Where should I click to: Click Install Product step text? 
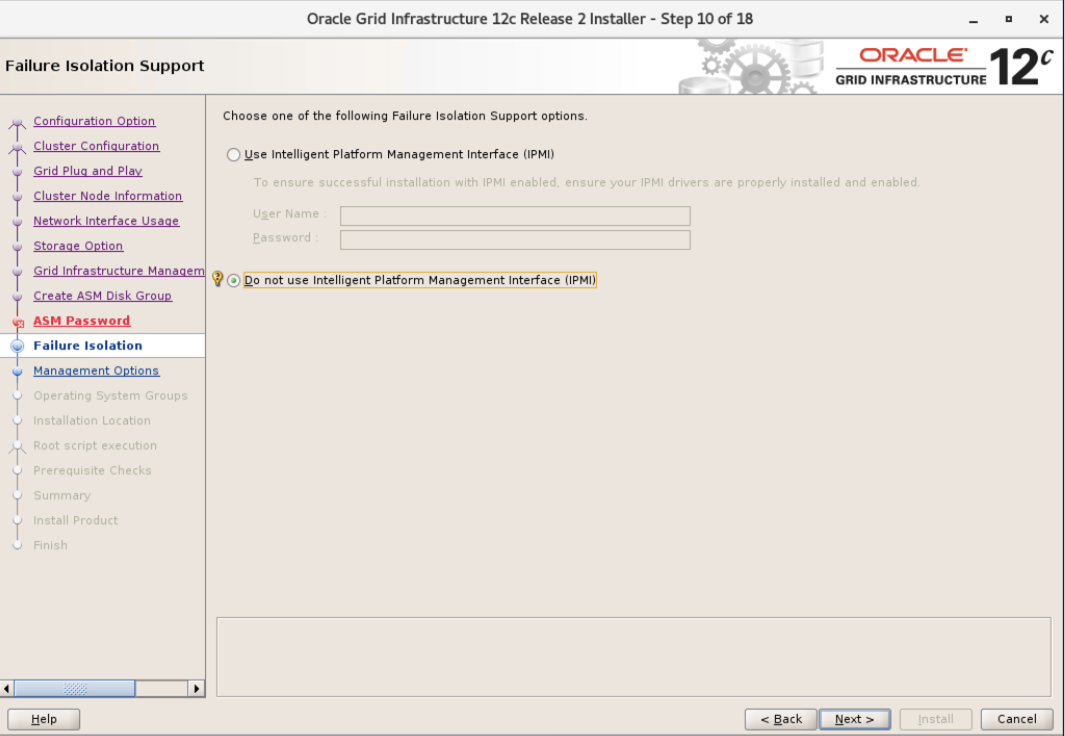click(x=75, y=521)
